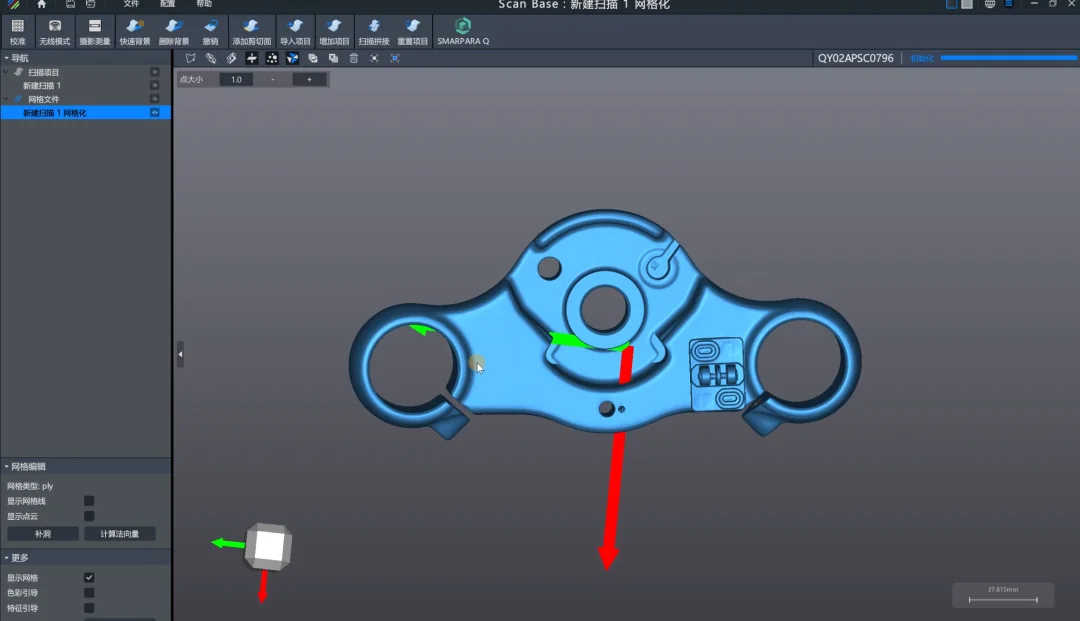The height and width of the screenshot is (621, 1080).
Task: Click the device ID QY02APSC0796 text
Action: [x=855, y=59]
